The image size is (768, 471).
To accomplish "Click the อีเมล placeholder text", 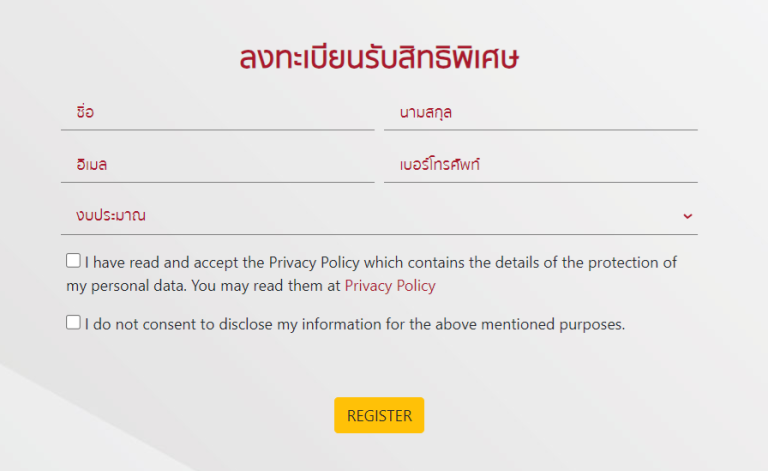I will click(92, 164).
